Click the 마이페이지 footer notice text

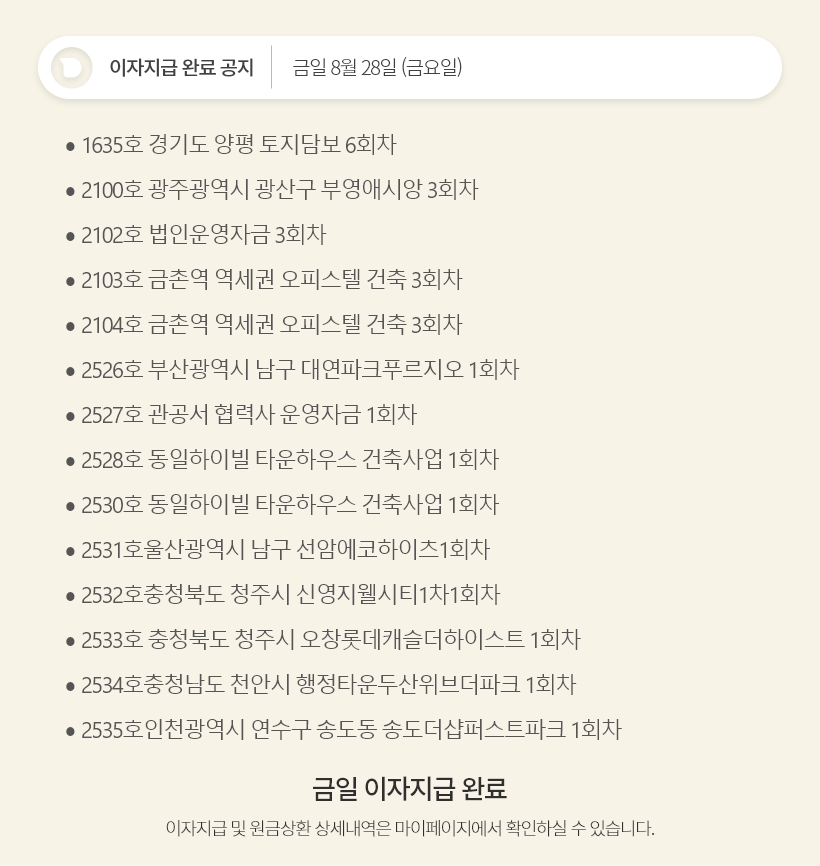click(x=410, y=828)
